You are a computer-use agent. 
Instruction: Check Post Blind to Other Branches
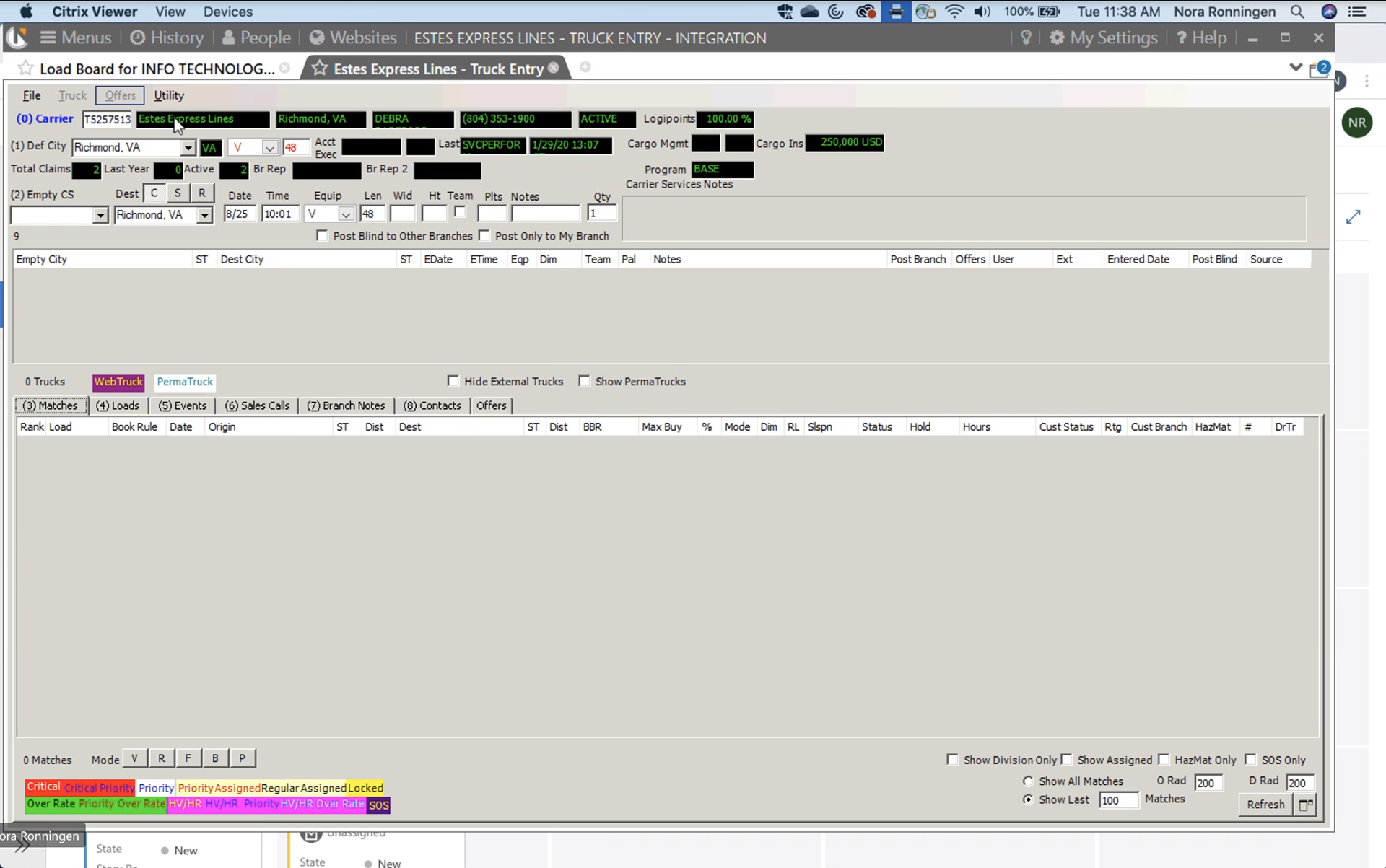322,236
